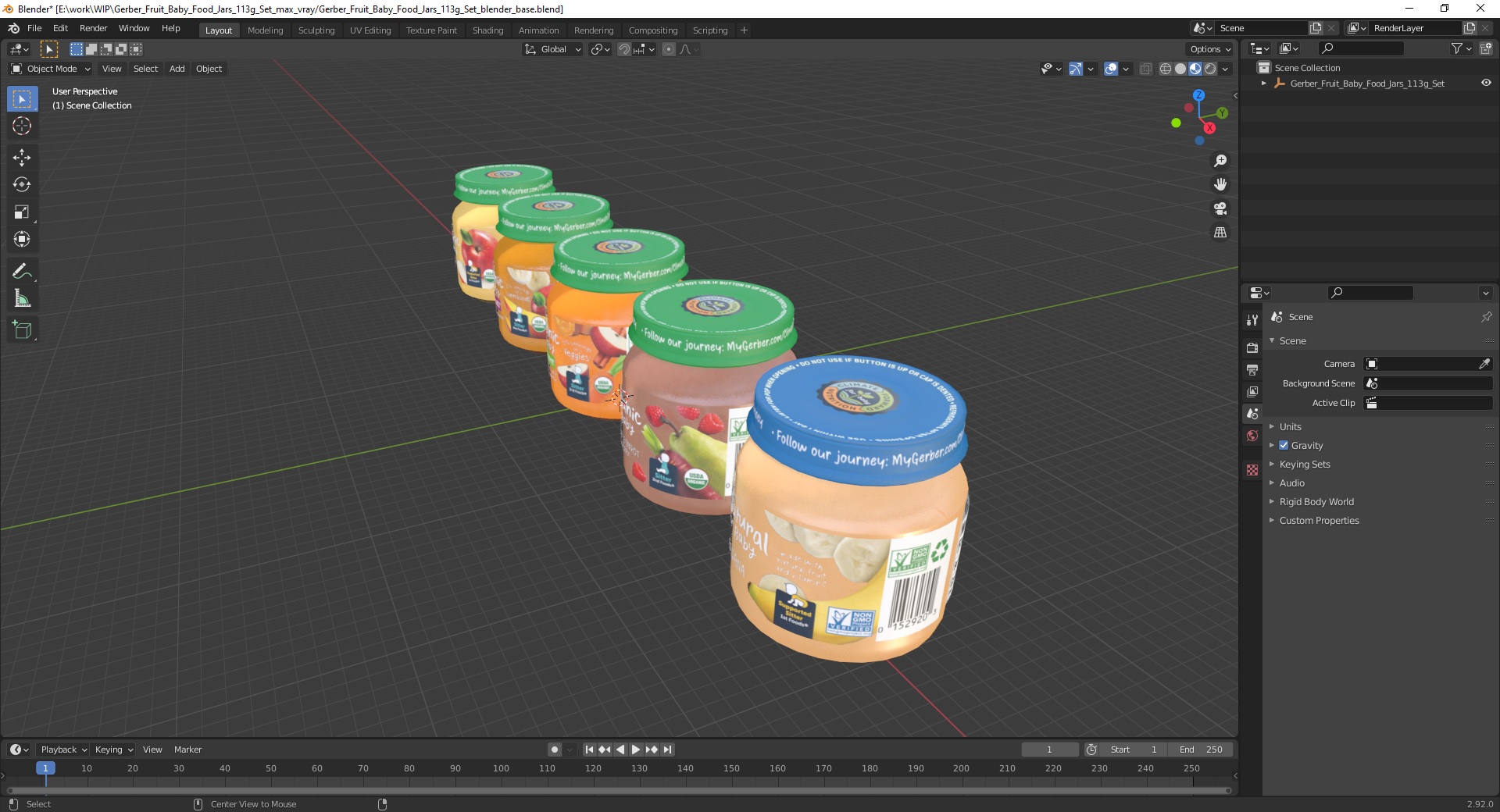
Task: Click the timeline playhead at frame 1
Action: point(45,768)
